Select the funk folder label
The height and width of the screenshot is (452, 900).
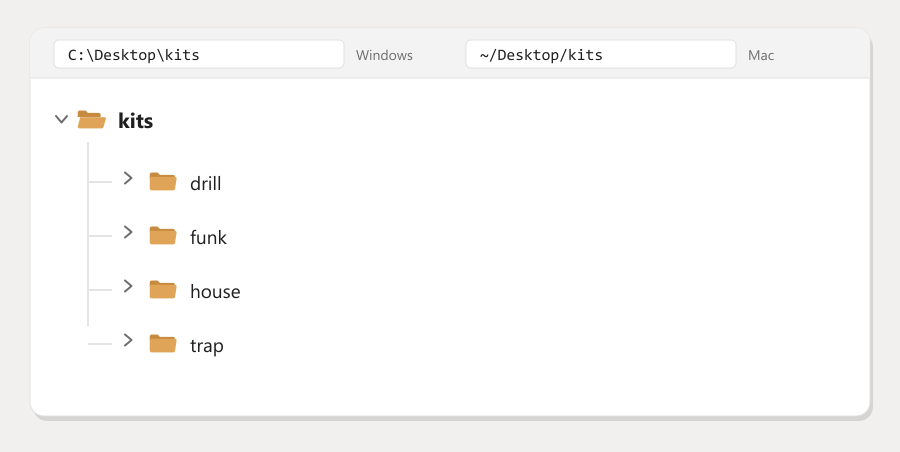[x=208, y=237]
